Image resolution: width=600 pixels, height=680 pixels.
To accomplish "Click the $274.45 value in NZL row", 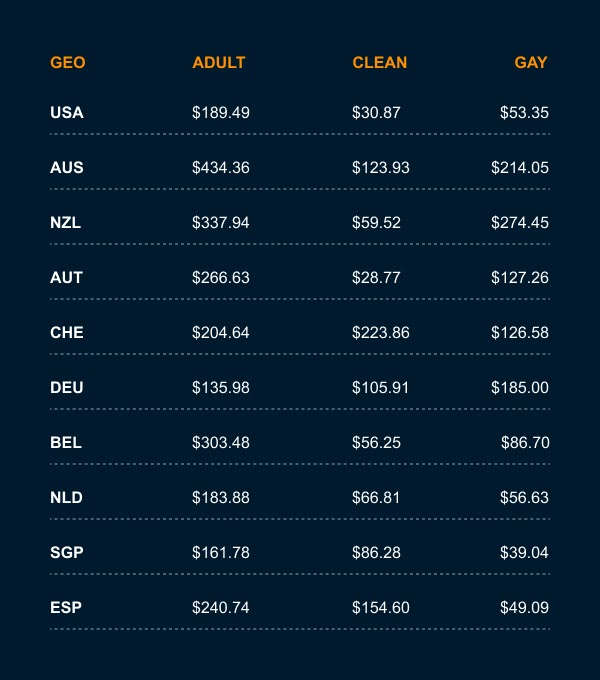I will (x=520, y=222).
